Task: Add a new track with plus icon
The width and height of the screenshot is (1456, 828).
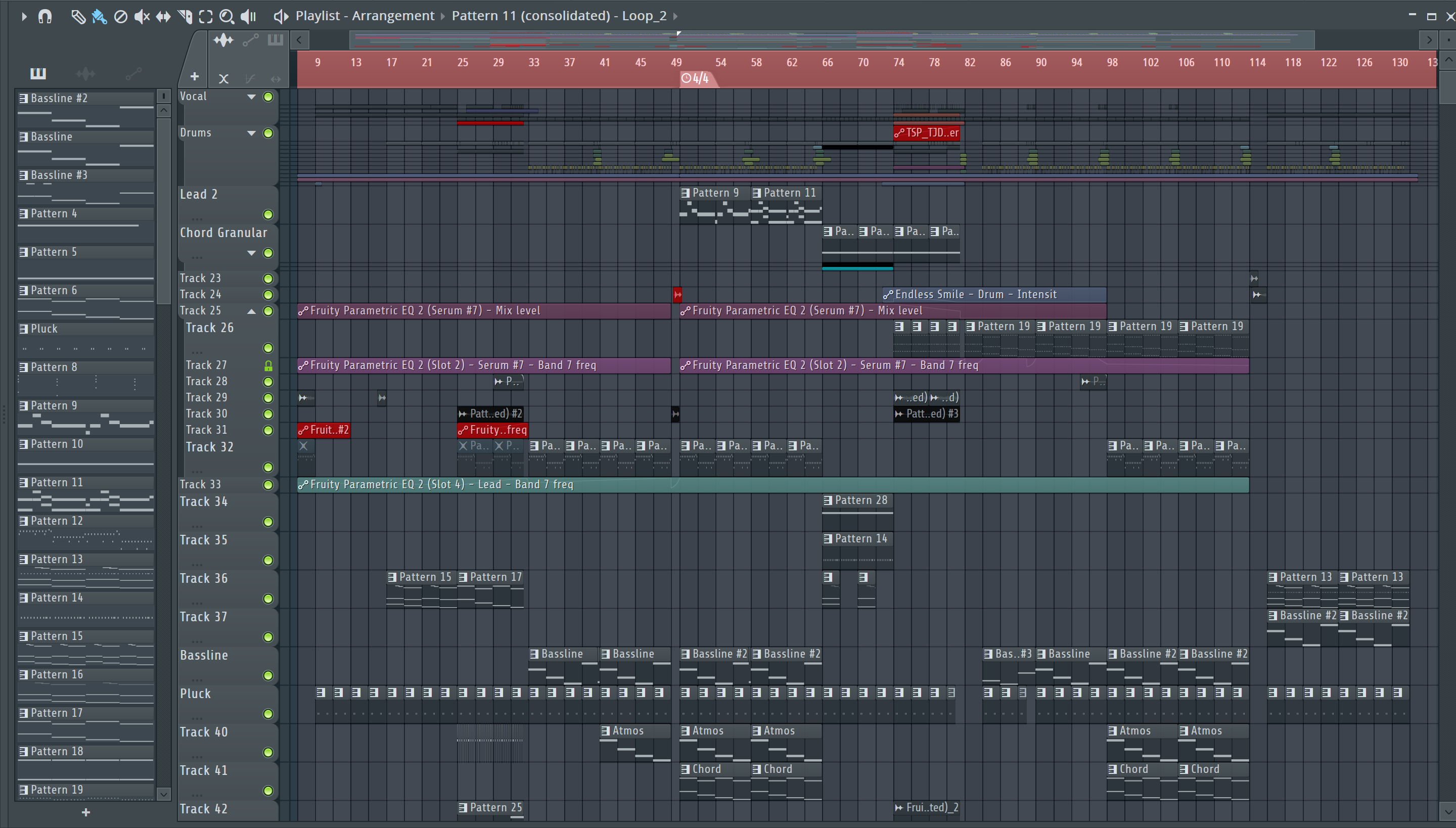Action: pos(195,76)
